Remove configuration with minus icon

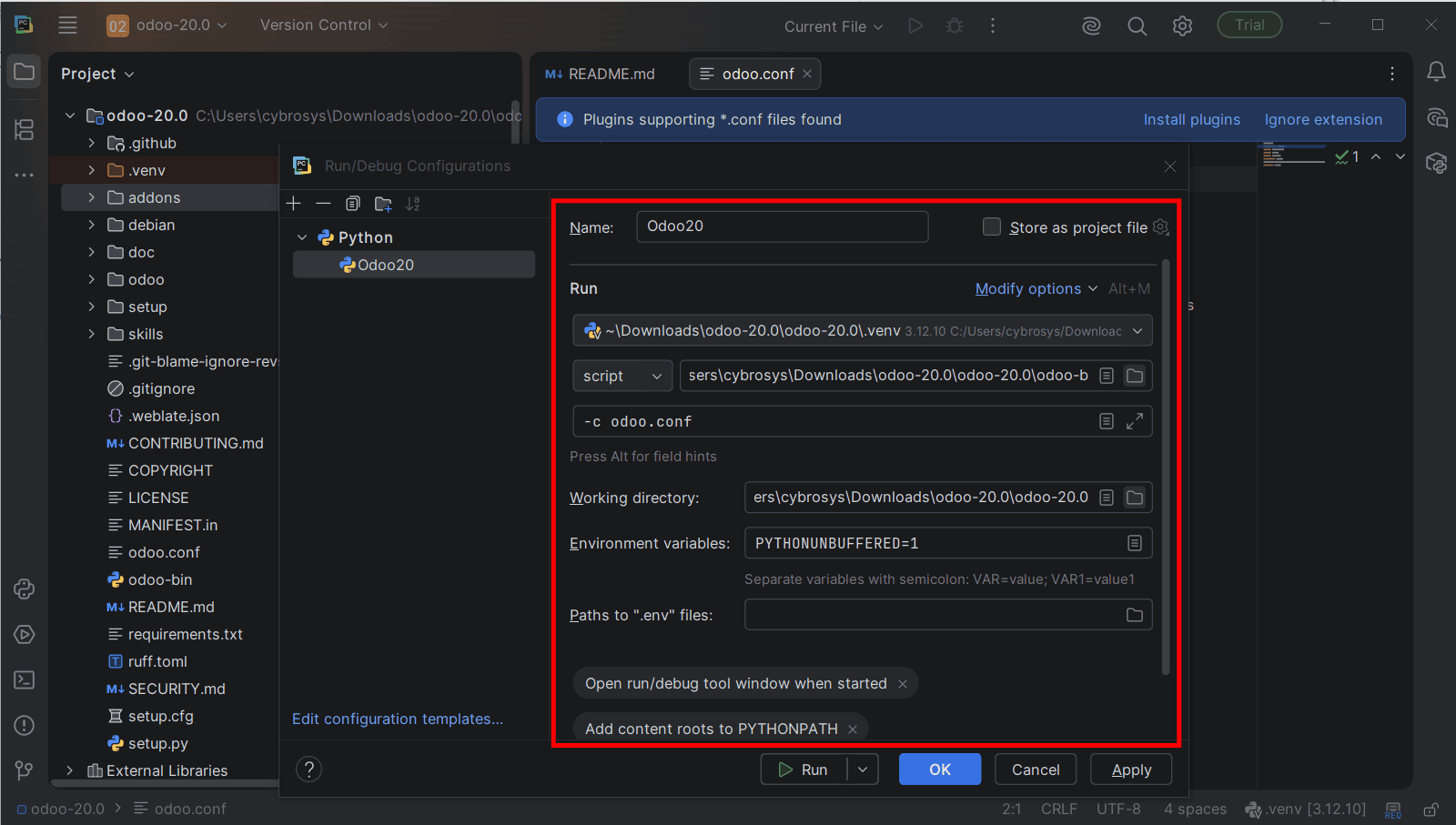click(x=323, y=204)
